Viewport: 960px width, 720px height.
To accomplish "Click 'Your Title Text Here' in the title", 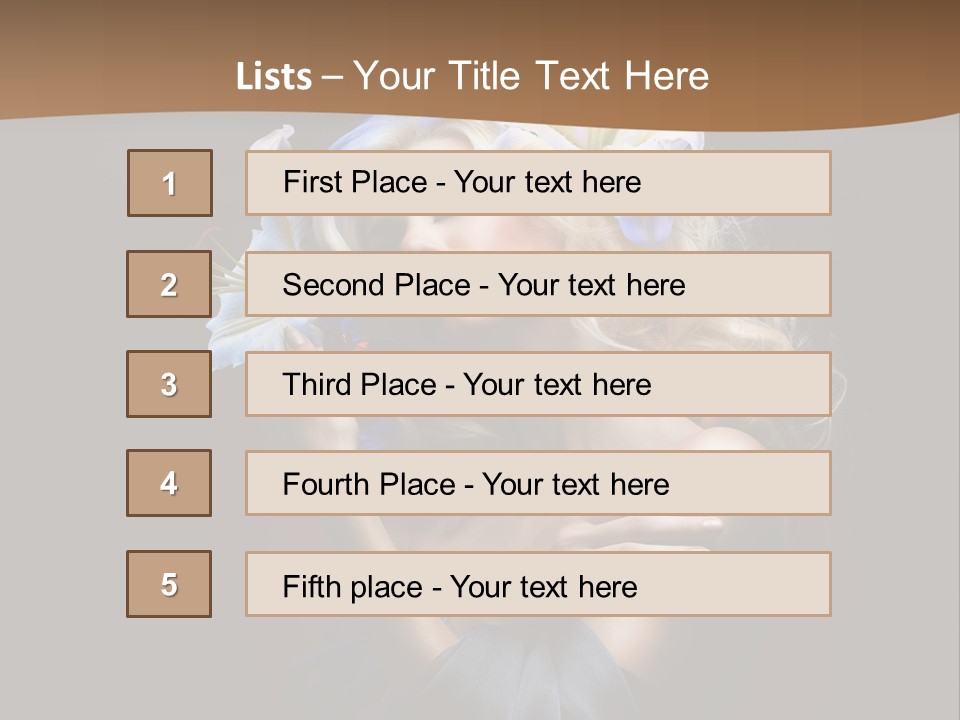I will (x=531, y=76).
